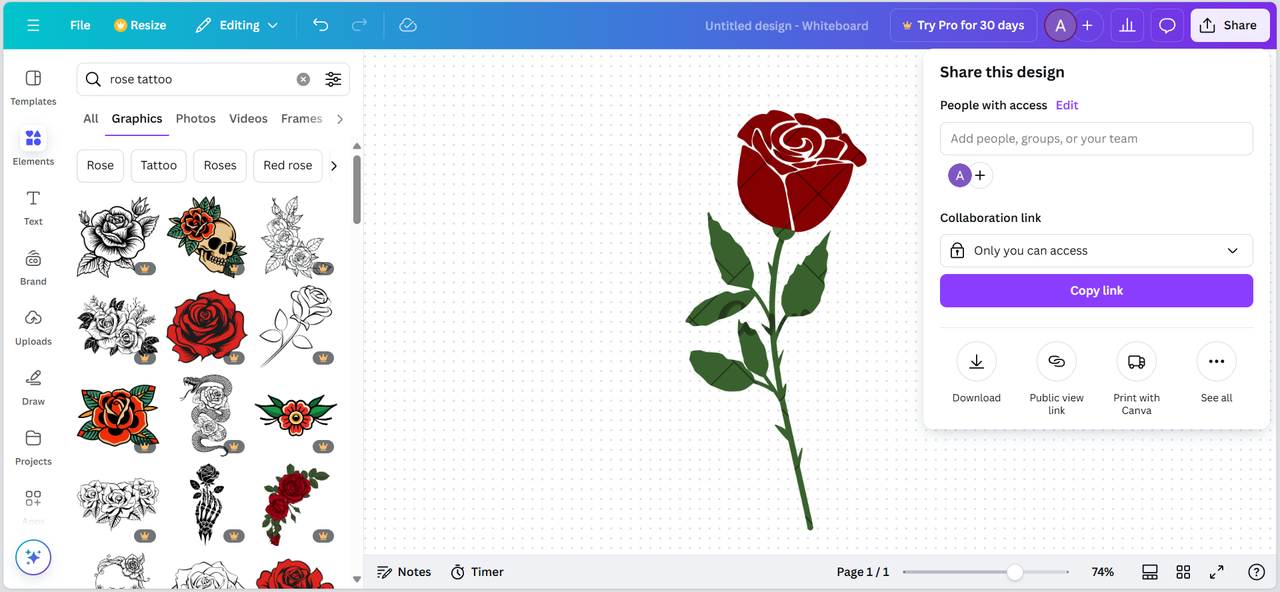Show more category tabs with arrow
This screenshot has width=1280, height=592.
click(x=340, y=119)
